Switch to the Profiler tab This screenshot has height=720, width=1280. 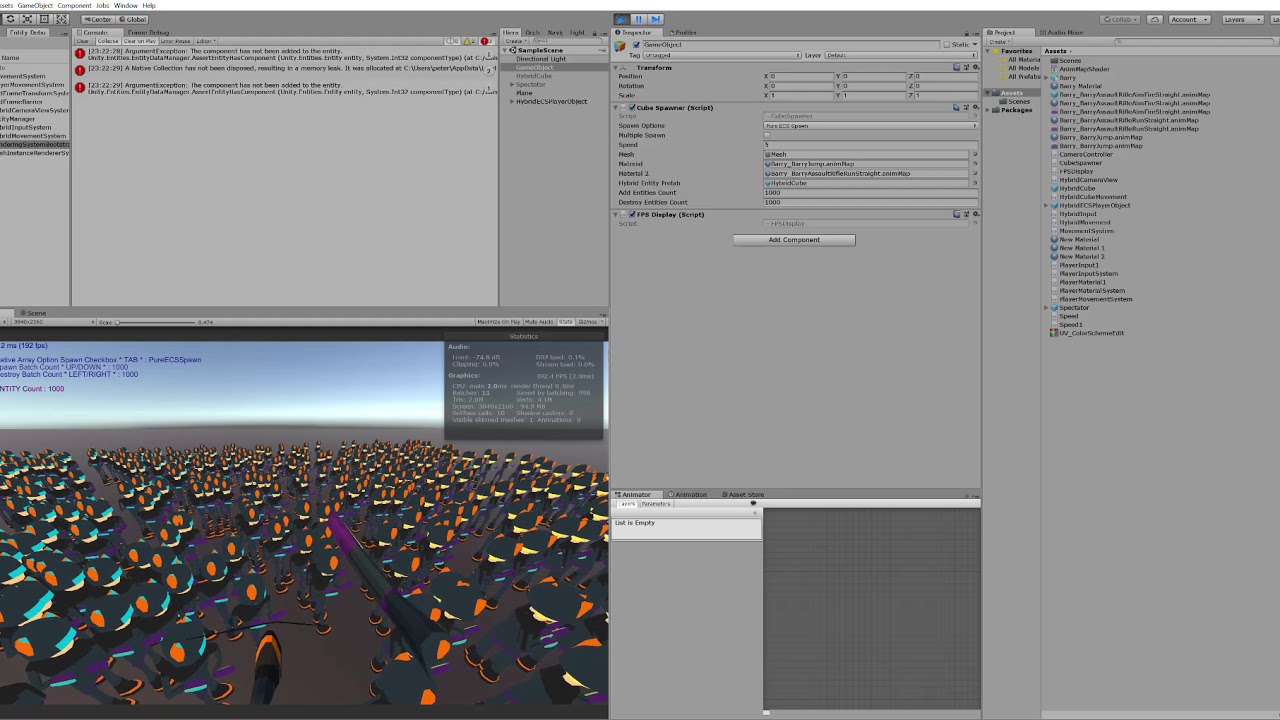(x=683, y=32)
